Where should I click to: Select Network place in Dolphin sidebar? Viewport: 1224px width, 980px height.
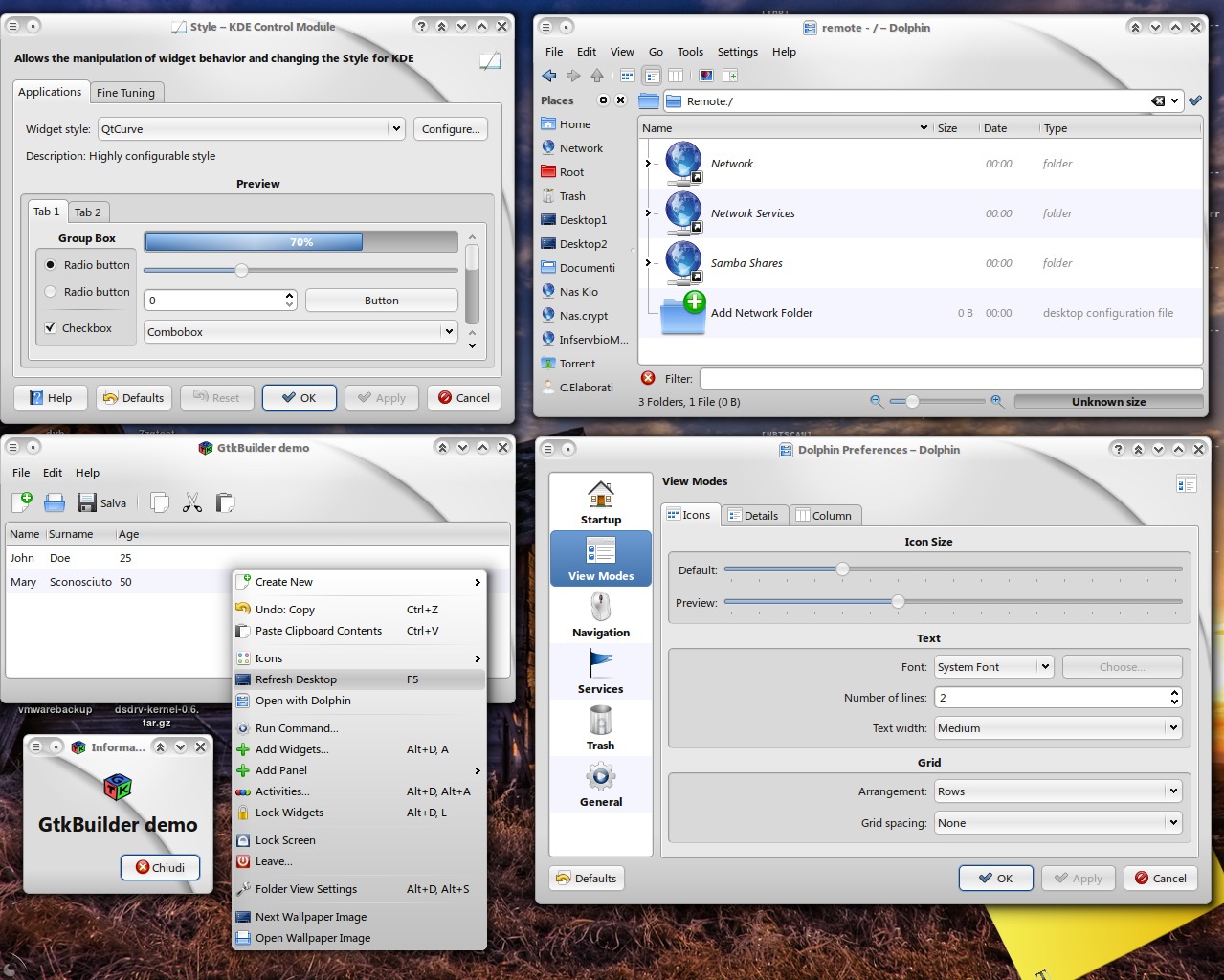(x=582, y=148)
